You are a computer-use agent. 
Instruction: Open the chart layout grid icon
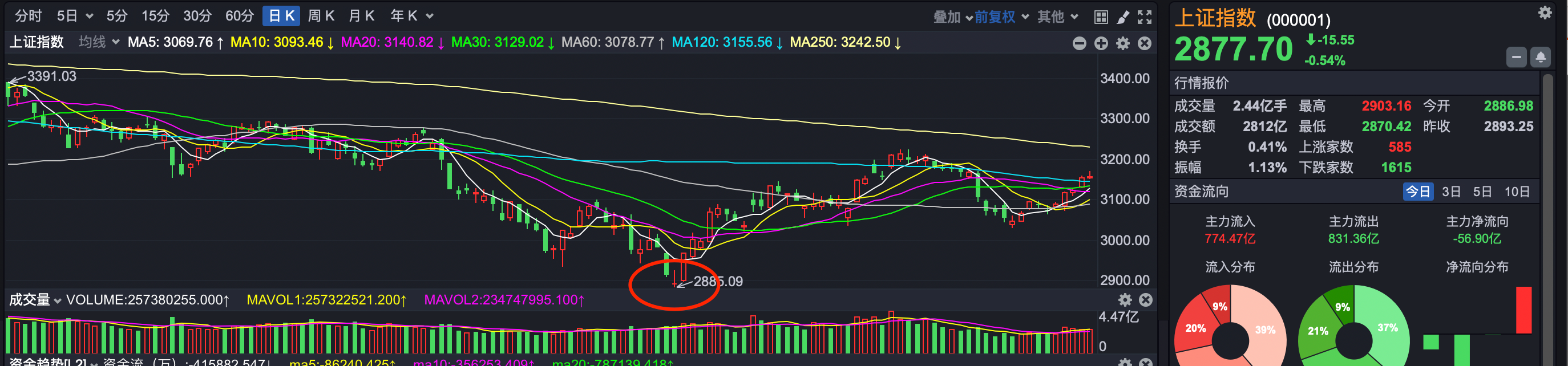tap(1101, 17)
